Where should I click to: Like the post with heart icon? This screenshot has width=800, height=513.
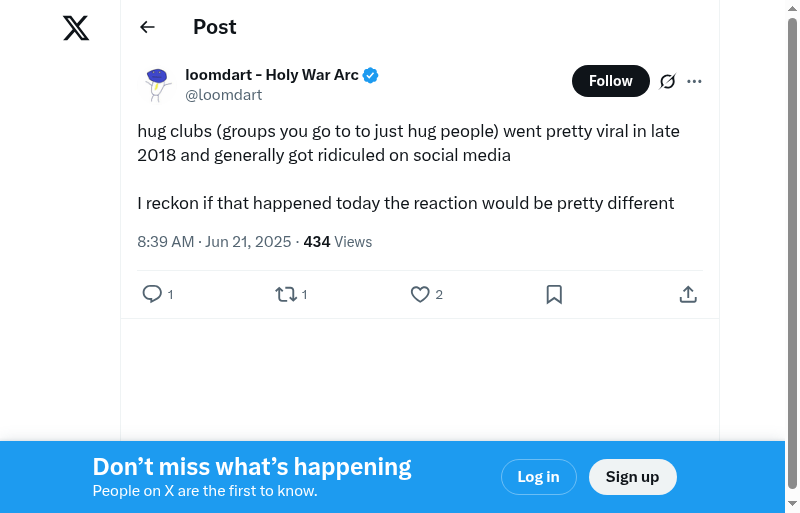tap(420, 294)
